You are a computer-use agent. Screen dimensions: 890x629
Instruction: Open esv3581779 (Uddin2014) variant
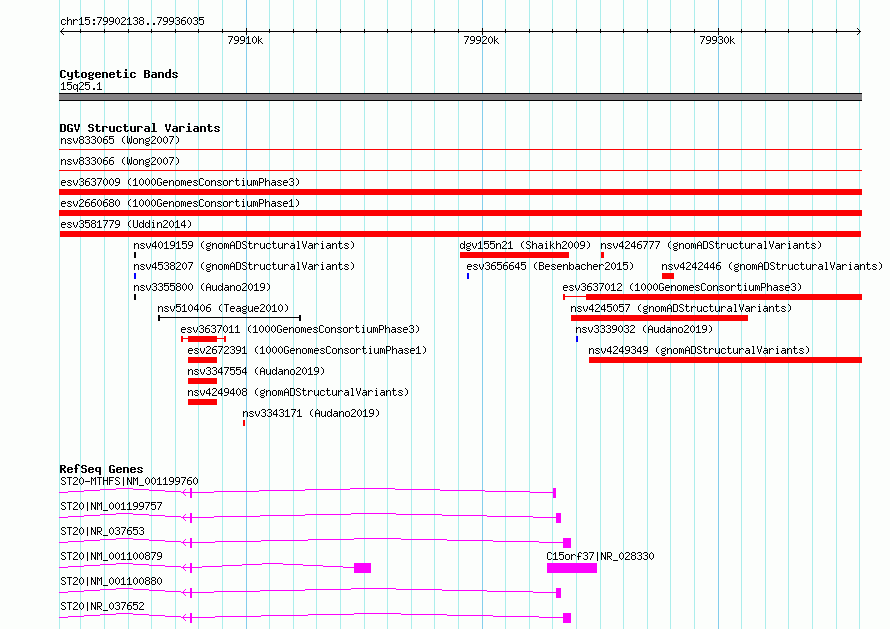pyautogui.click(x=126, y=224)
